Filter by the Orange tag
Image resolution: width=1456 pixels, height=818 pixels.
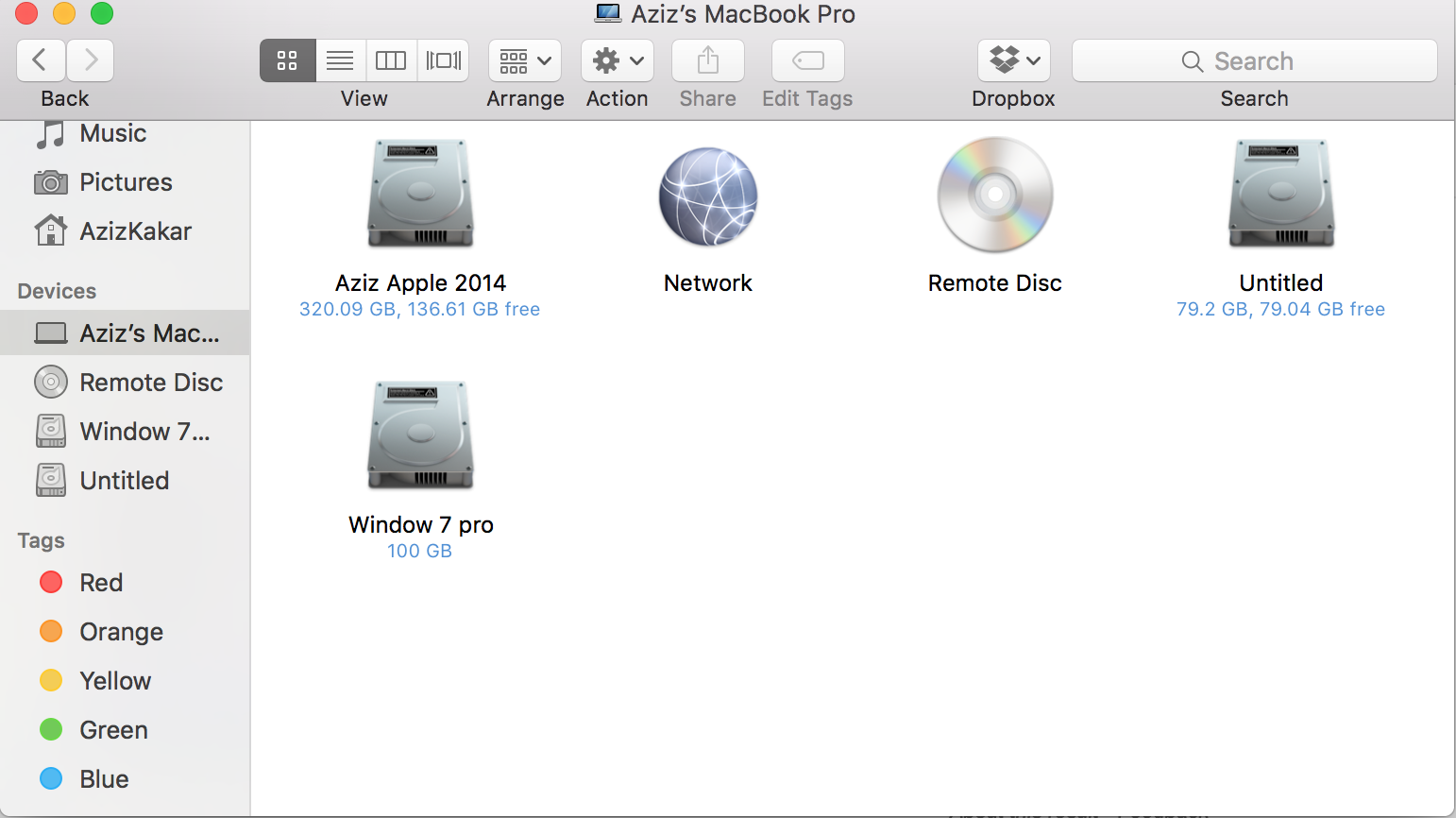click(x=125, y=632)
